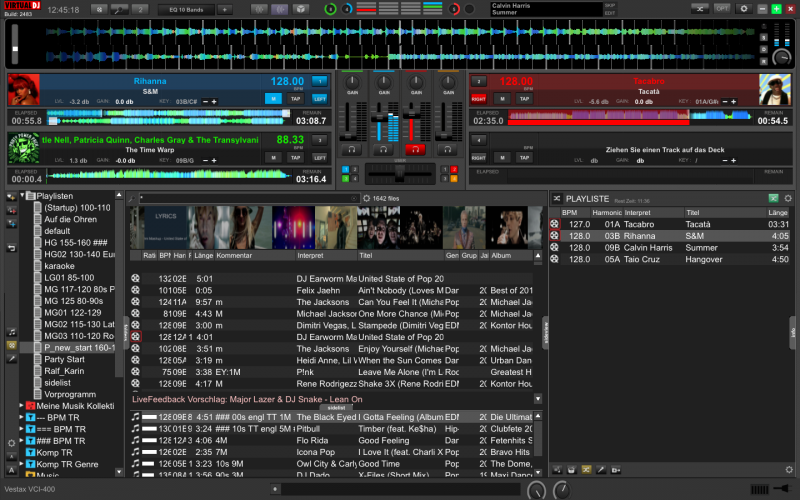Open search options gear next to 1642 files

click(366, 198)
